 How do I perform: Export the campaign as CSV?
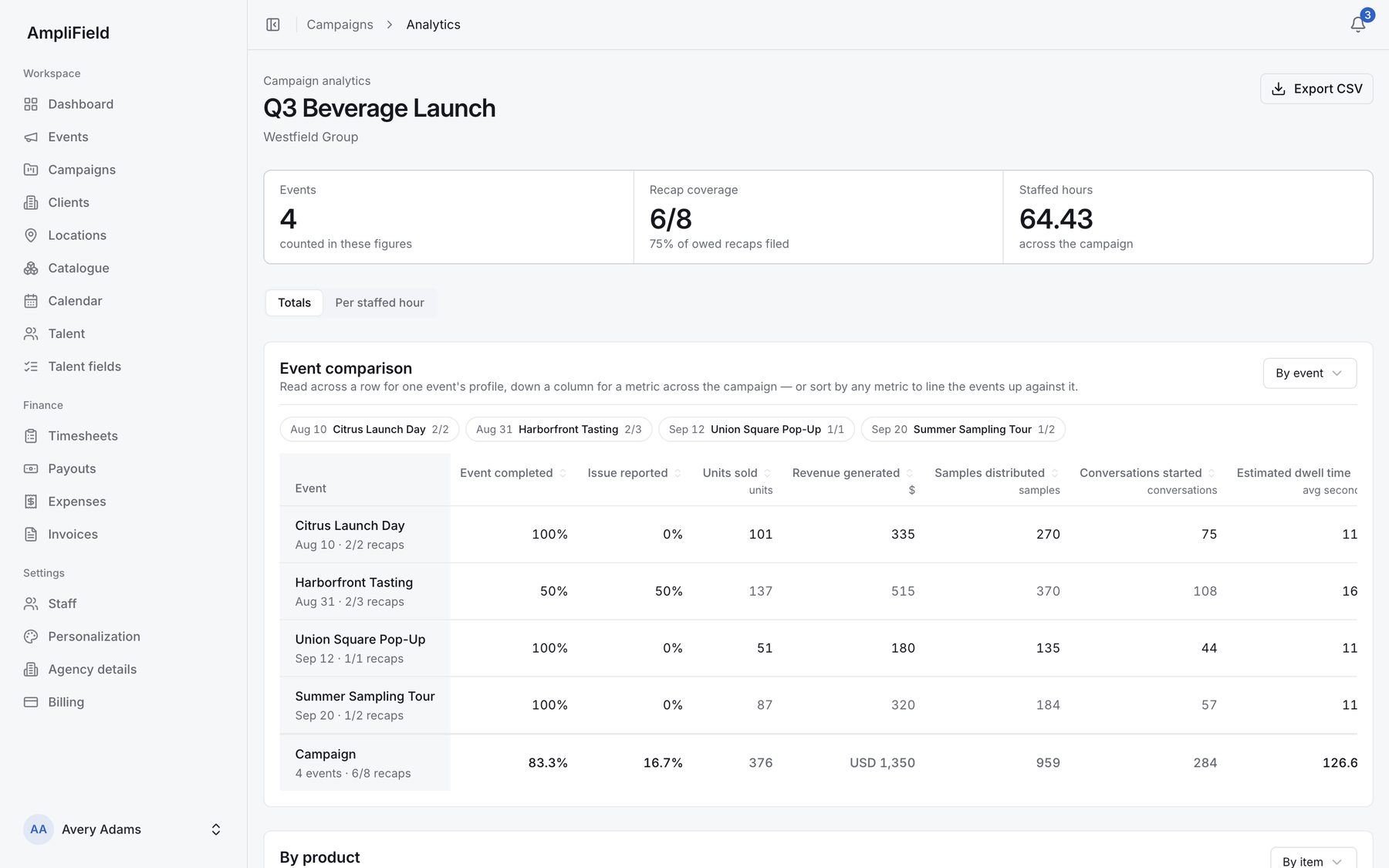coord(1316,89)
